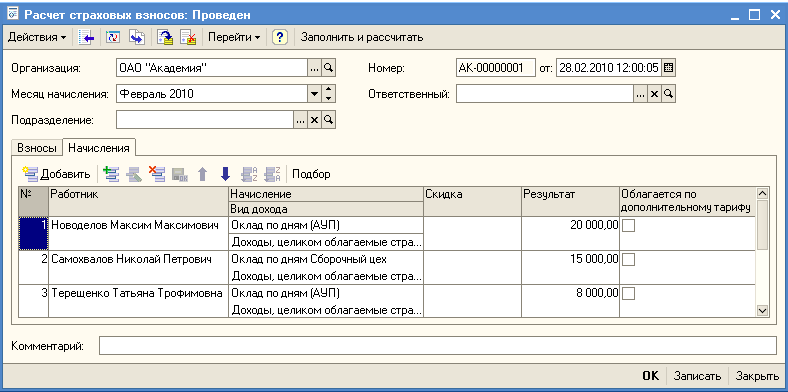Click the table scrollbar down arrow

point(762,311)
